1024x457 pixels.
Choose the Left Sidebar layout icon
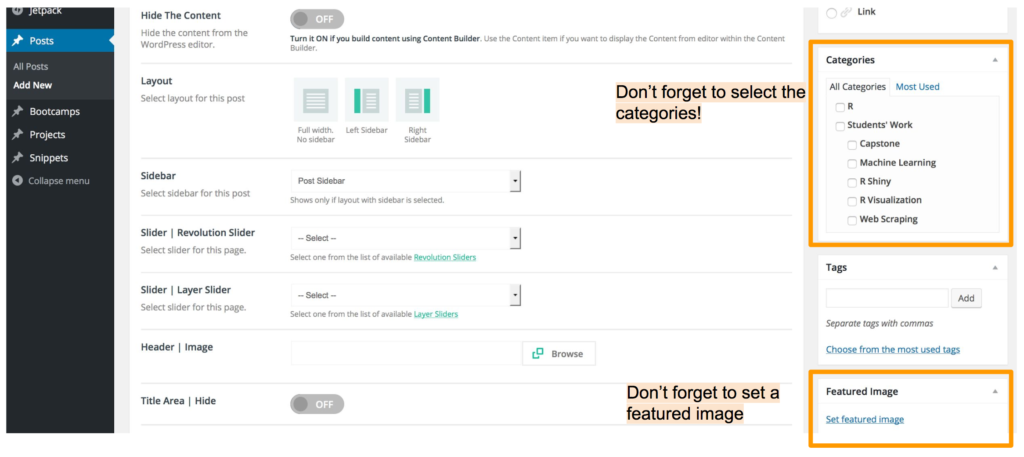(366, 100)
